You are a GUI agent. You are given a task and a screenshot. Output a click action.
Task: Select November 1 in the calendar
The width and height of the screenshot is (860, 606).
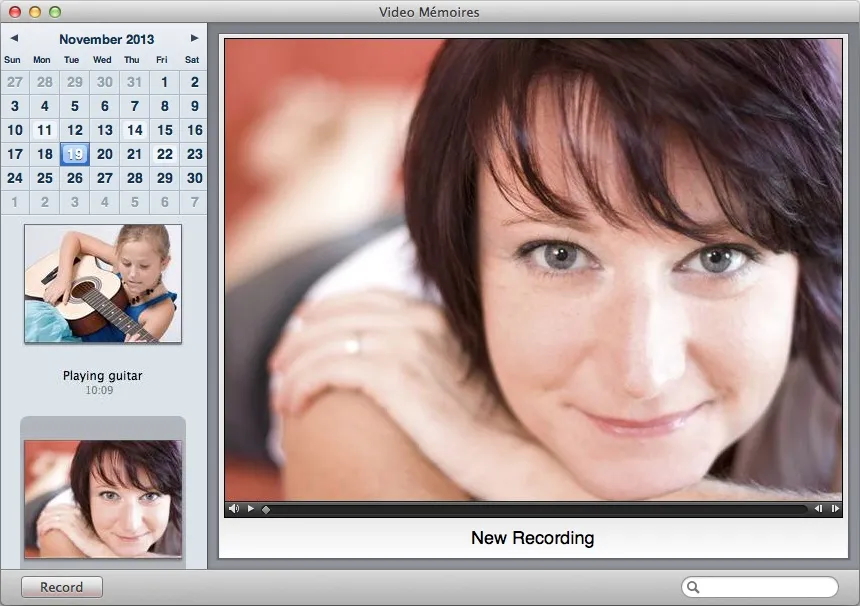point(165,82)
